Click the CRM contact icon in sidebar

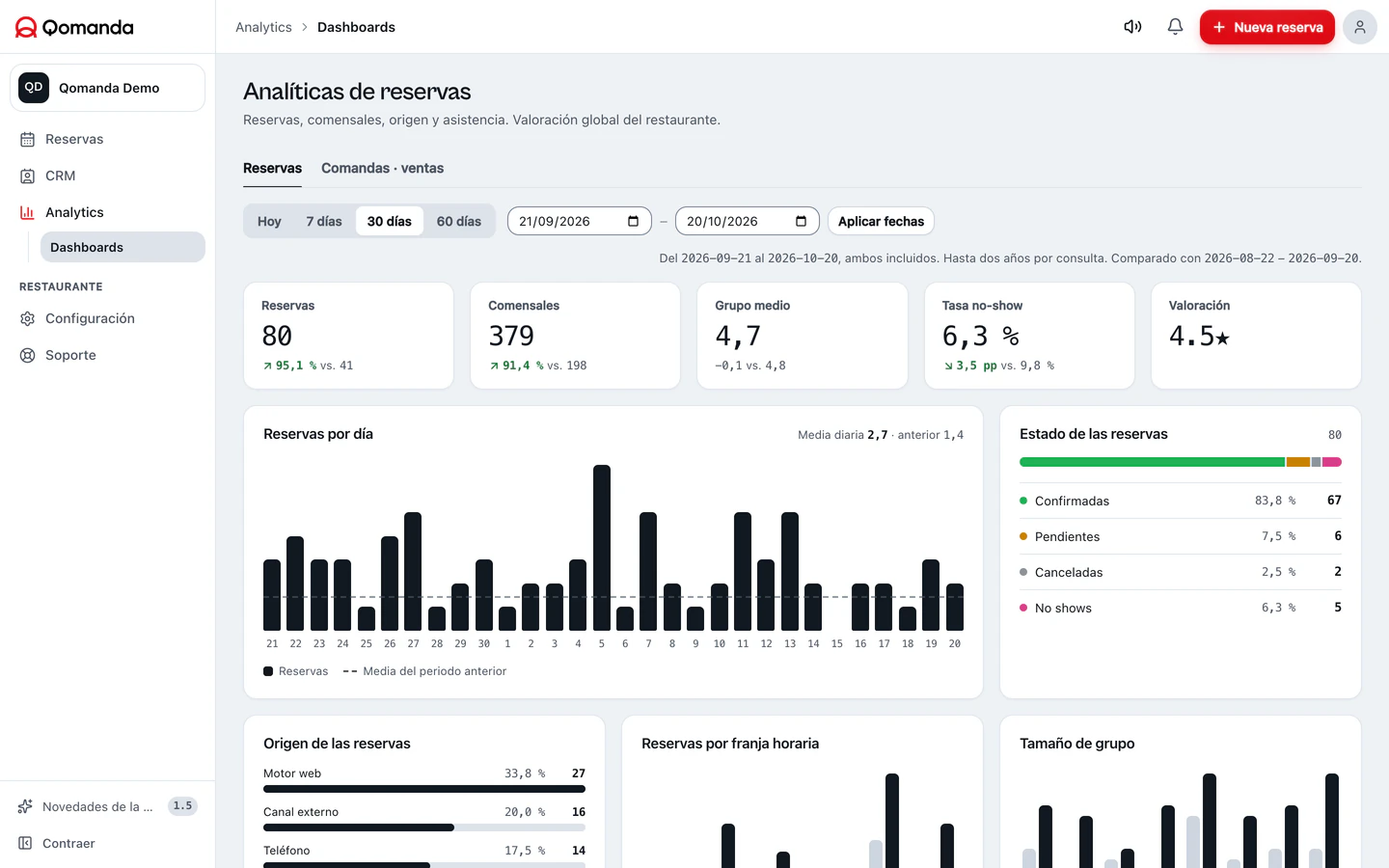pyautogui.click(x=27, y=176)
